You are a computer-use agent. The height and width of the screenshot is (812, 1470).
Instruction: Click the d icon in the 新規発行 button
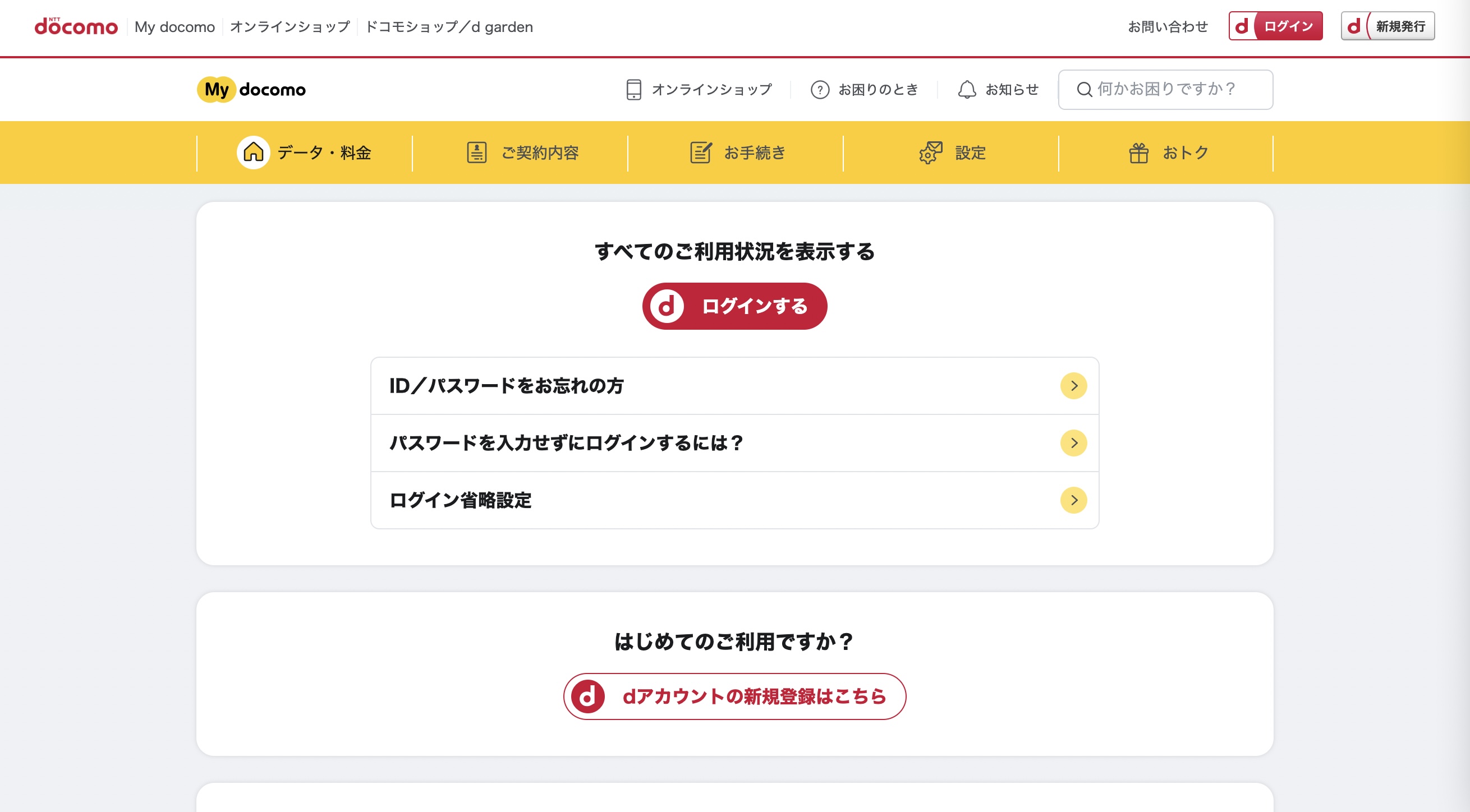(1354, 26)
